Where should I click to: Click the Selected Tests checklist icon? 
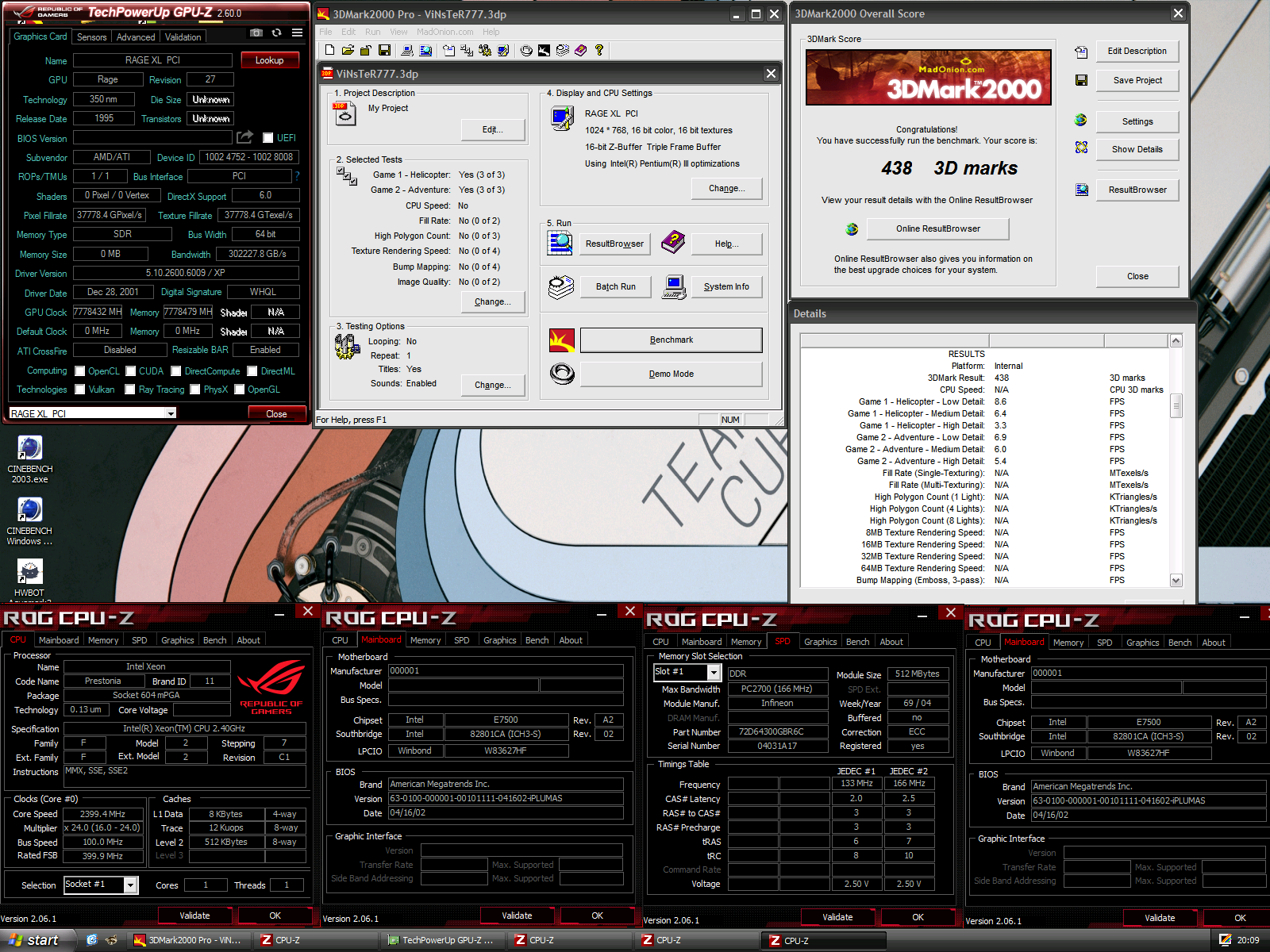pos(347,176)
